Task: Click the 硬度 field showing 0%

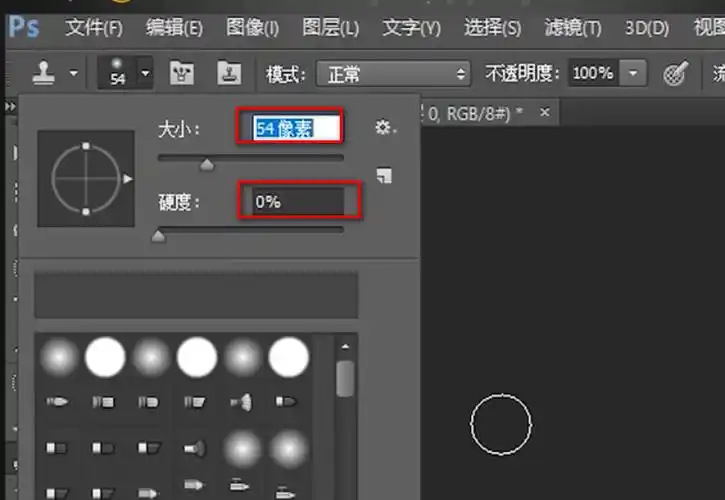Action: pyautogui.click(x=299, y=200)
